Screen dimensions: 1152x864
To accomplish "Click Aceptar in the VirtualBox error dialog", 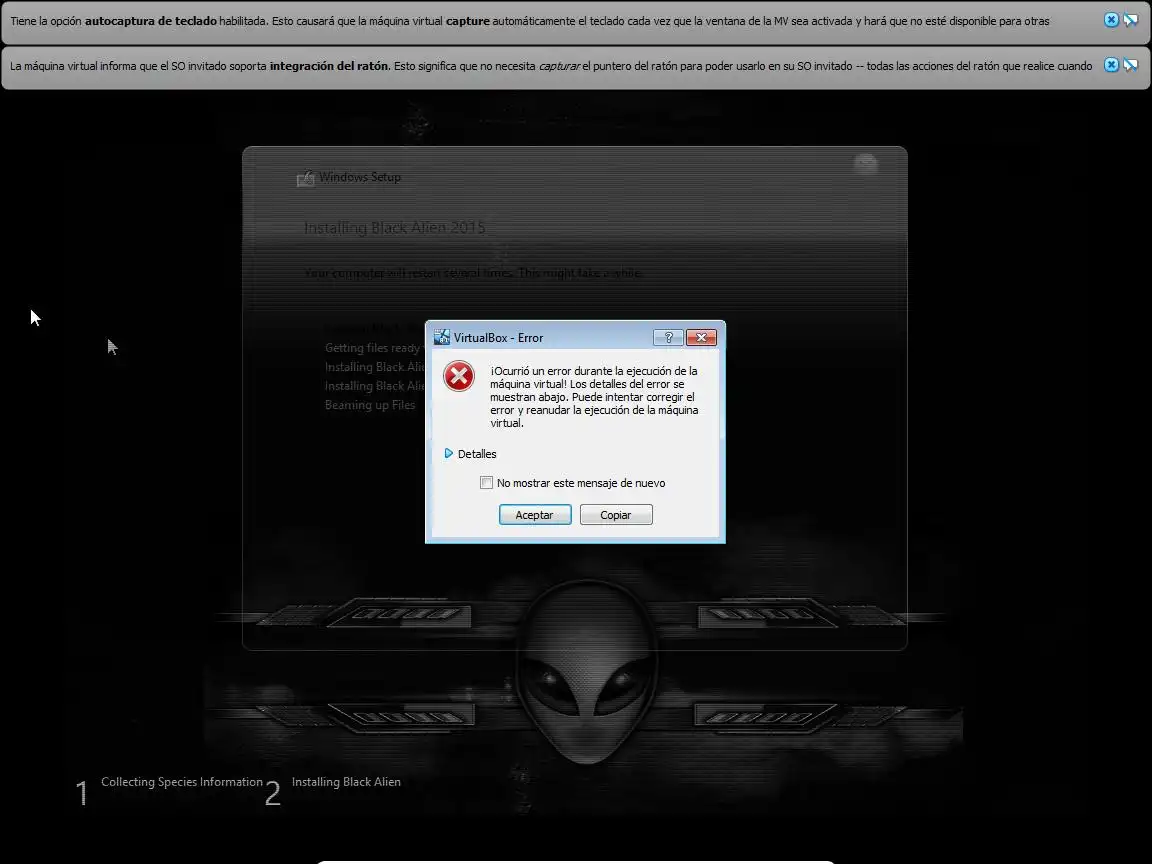I will pyautogui.click(x=535, y=515).
